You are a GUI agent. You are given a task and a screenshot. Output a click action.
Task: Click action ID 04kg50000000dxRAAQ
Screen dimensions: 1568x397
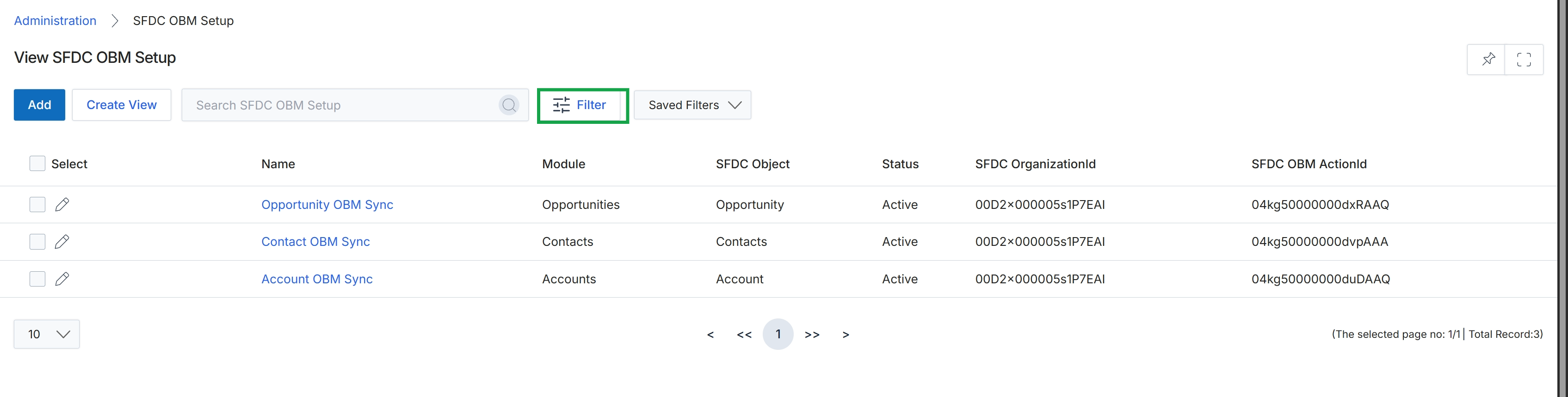pos(1320,204)
